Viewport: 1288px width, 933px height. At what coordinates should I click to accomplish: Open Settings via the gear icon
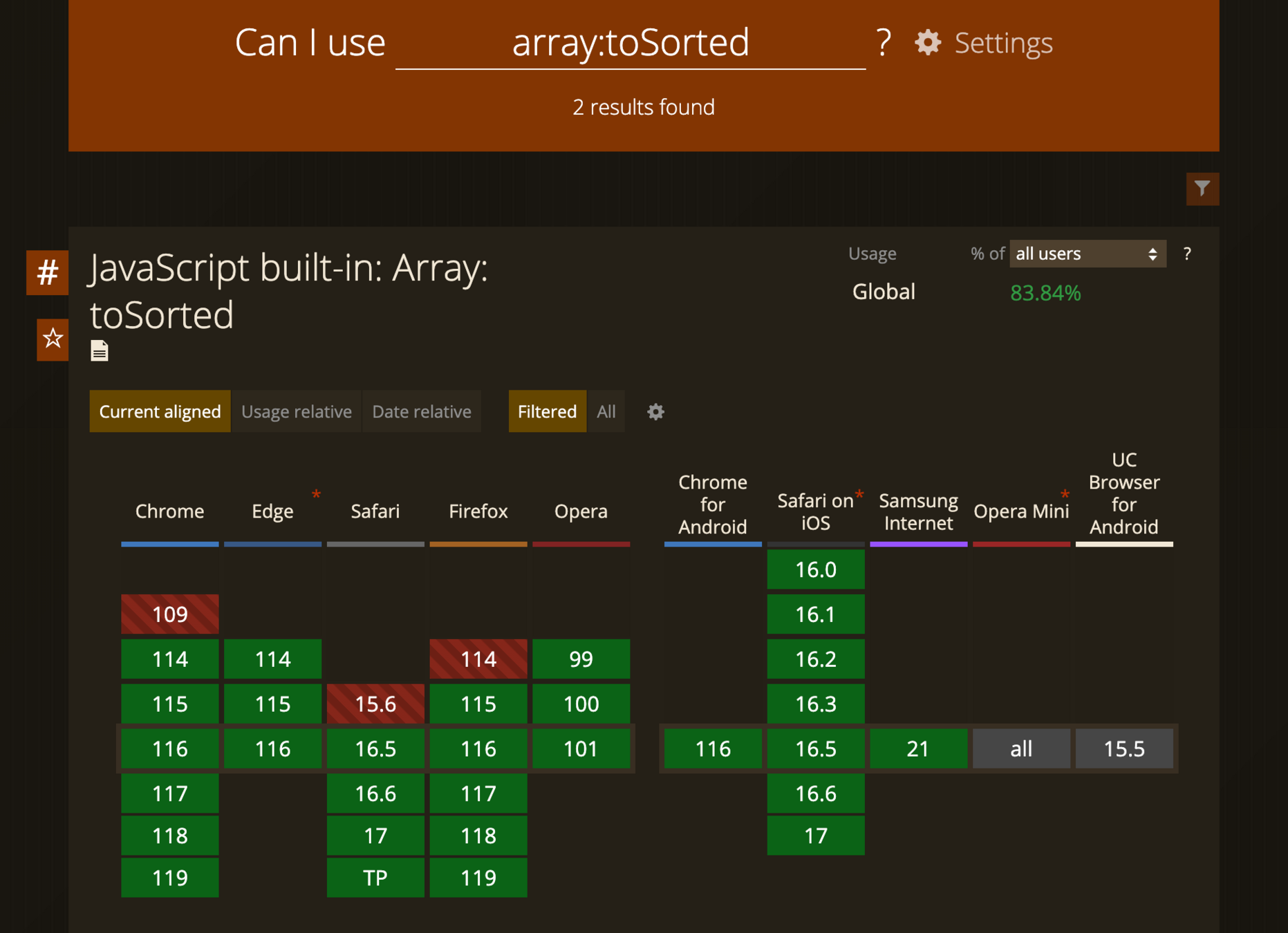pyautogui.click(x=928, y=43)
